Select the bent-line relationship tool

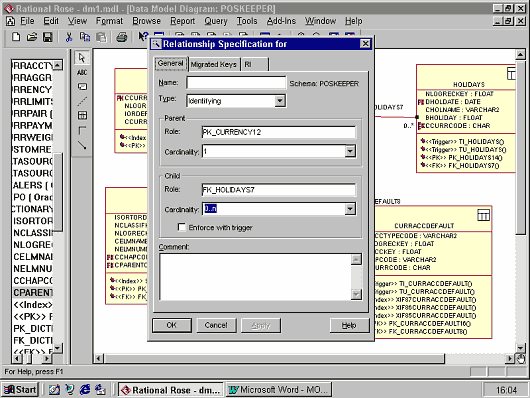82,130
